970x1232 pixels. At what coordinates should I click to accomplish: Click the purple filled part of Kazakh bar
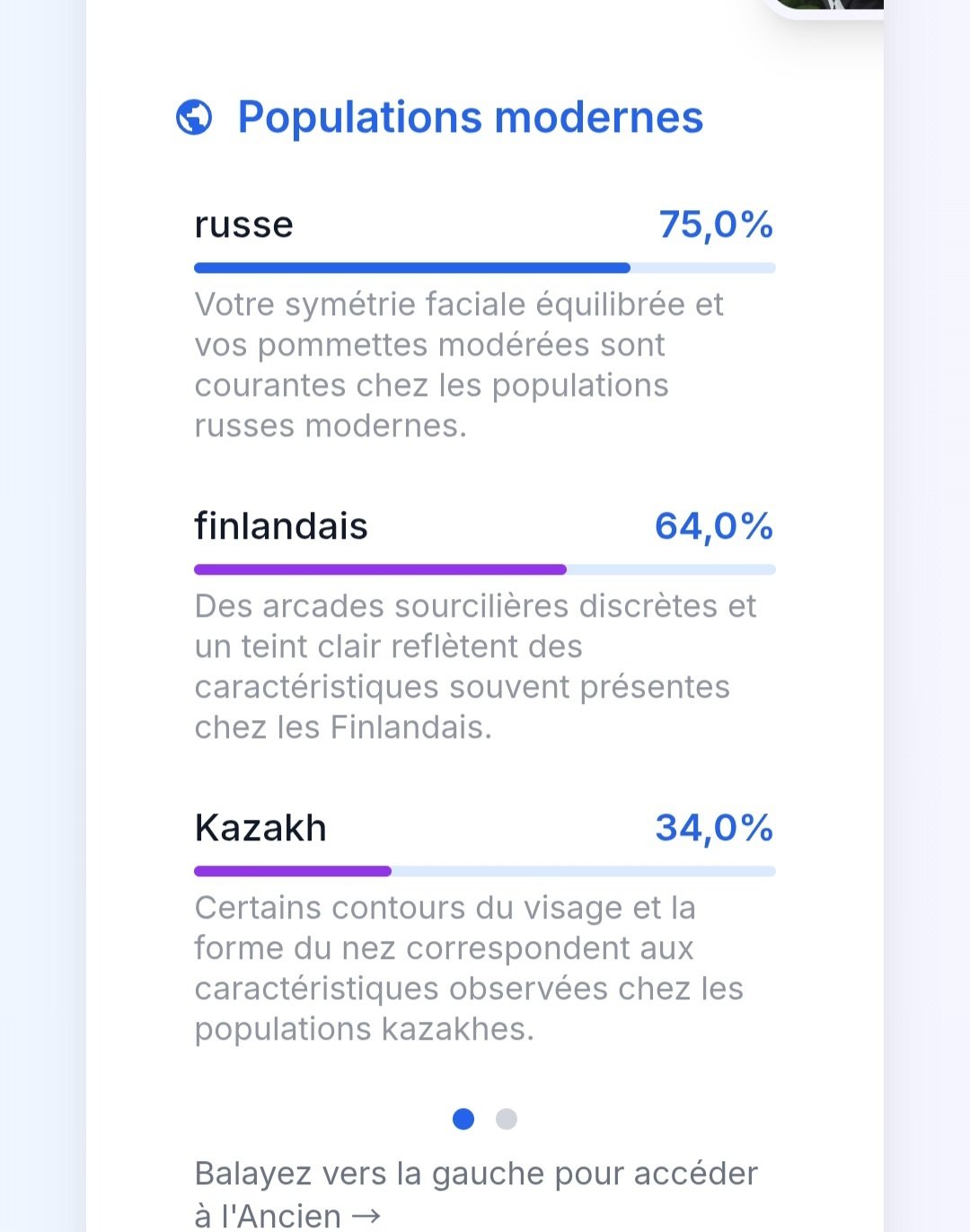click(x=293, y=871)
